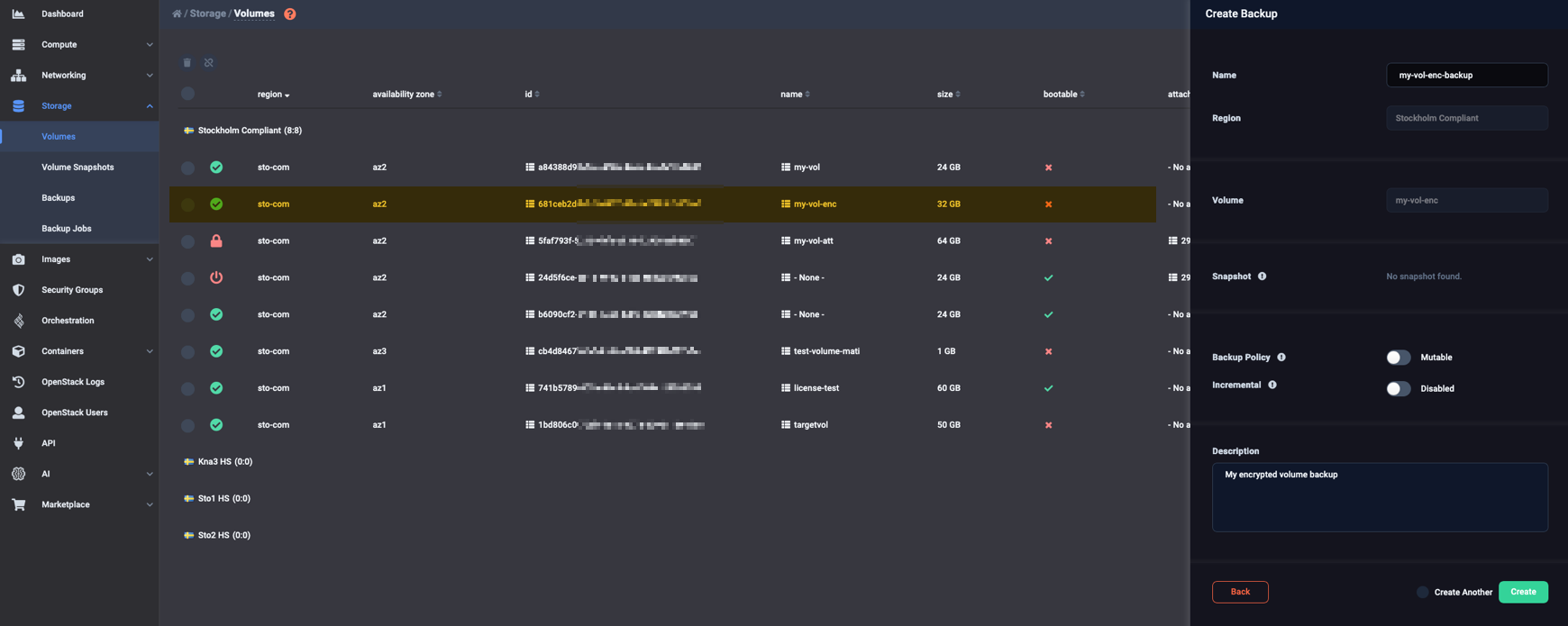
Task: Click the Incremental info icon
Action: coord(1272,385)
